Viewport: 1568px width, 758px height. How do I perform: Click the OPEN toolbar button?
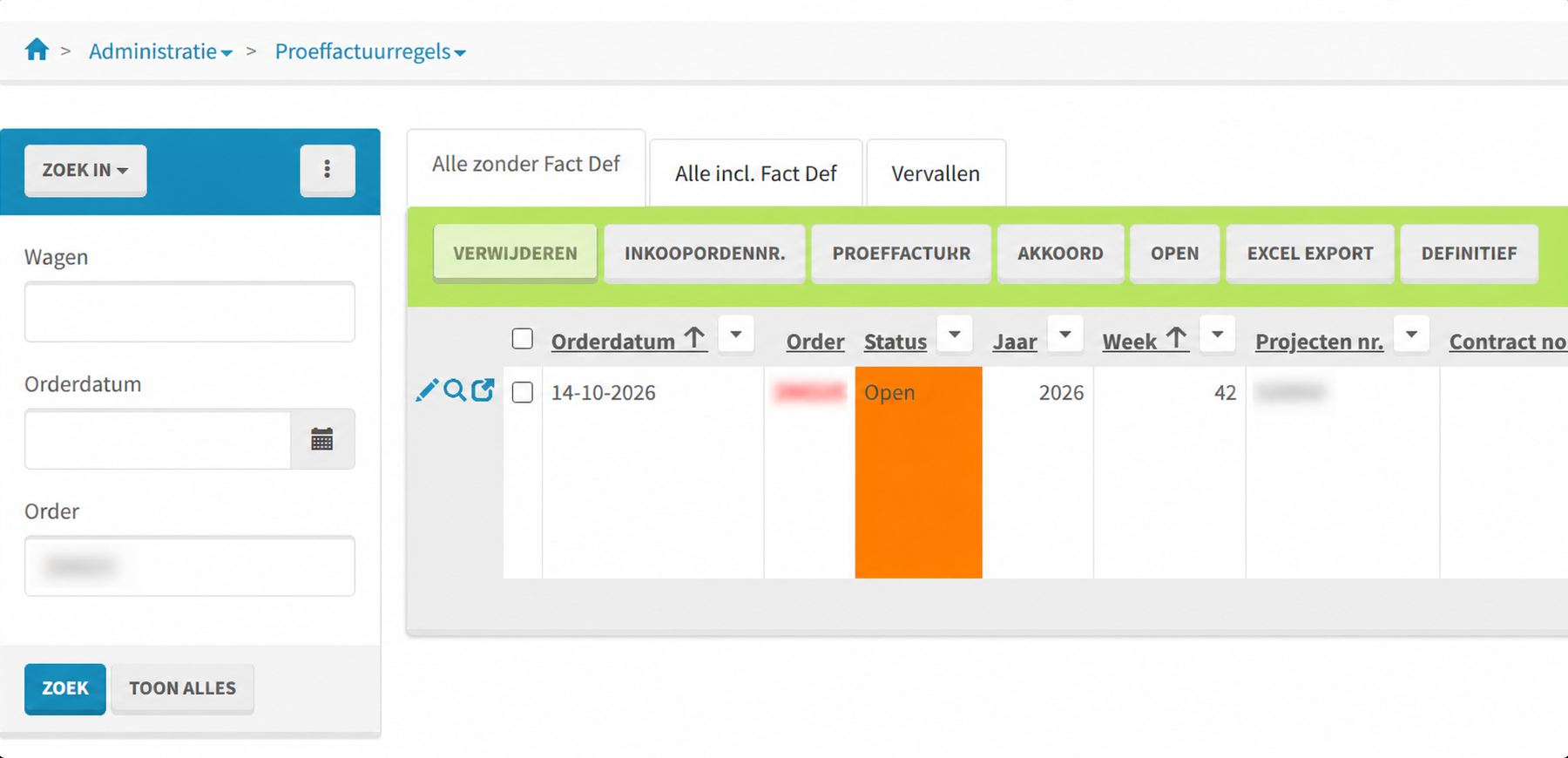coord(1174,254)
